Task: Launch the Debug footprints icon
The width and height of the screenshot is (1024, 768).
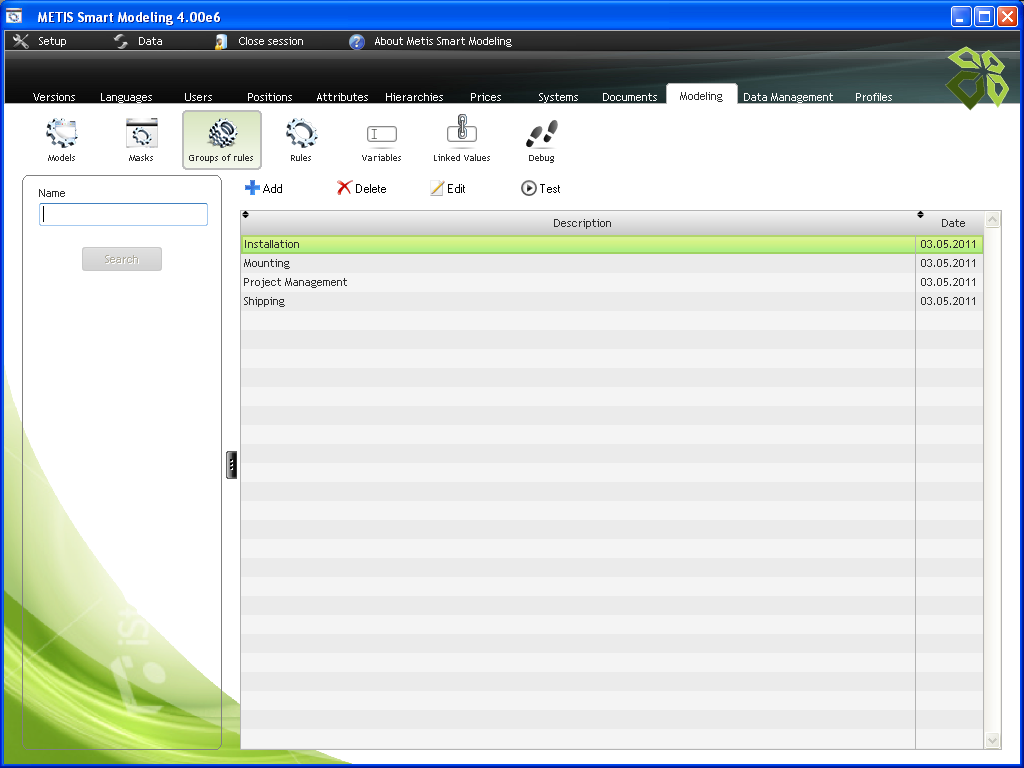Action: (x=541, y=134)
